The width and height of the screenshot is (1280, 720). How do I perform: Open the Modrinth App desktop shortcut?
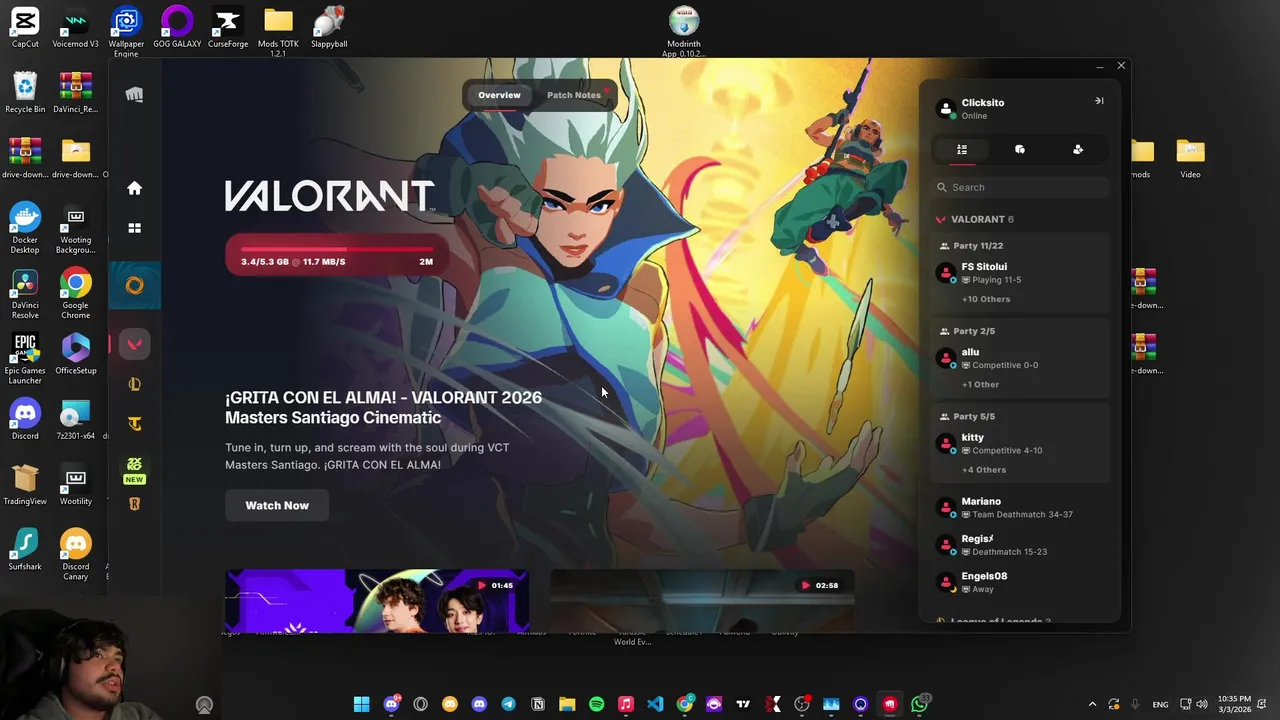[683, 31]
